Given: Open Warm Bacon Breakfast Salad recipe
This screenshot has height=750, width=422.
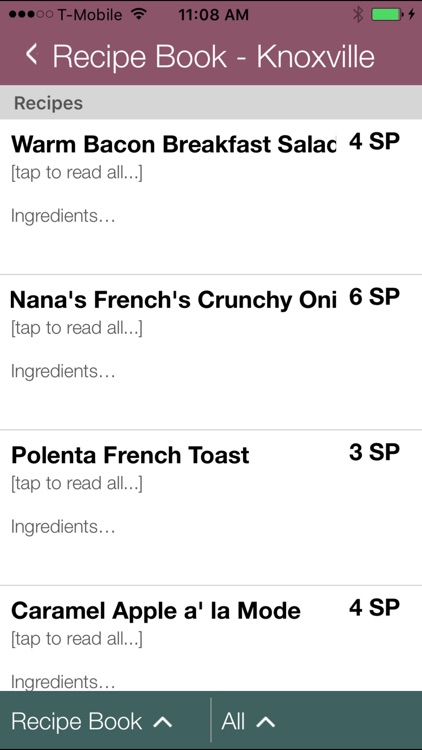Looking at the screenshot, I should 211,197.
